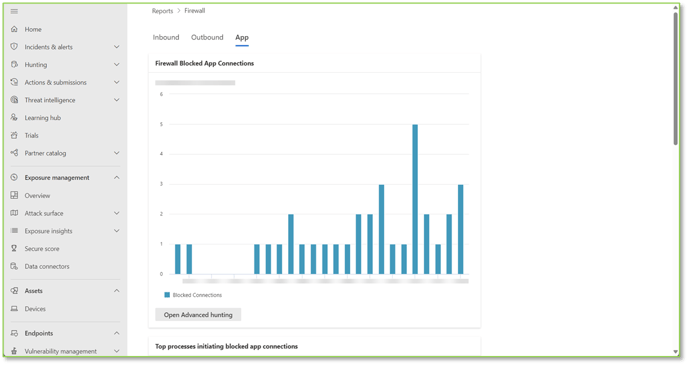Click the Learning hub icon
The height and width of the screenshot is (365, 688).
pyautogui.click(x=14, y=118)
